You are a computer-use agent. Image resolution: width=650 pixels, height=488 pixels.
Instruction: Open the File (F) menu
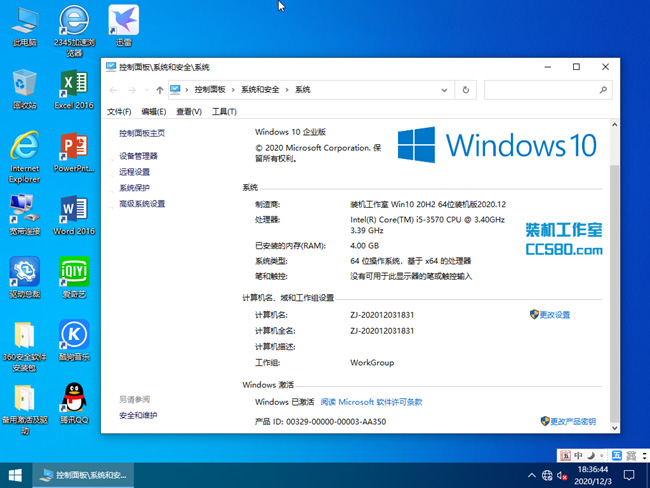pyautogui.click(x=119, y=112)
